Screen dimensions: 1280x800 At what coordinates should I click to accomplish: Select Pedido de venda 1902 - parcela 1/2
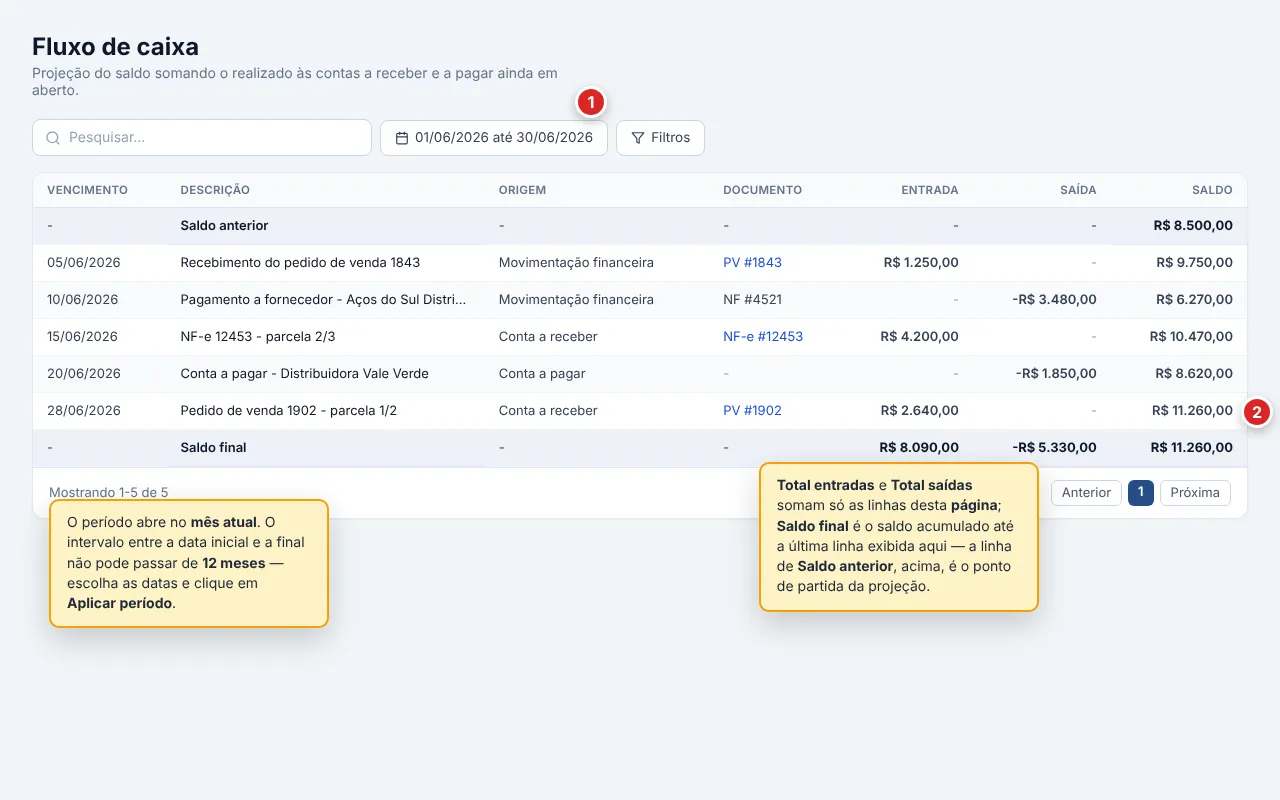click(x=289, y=411)
